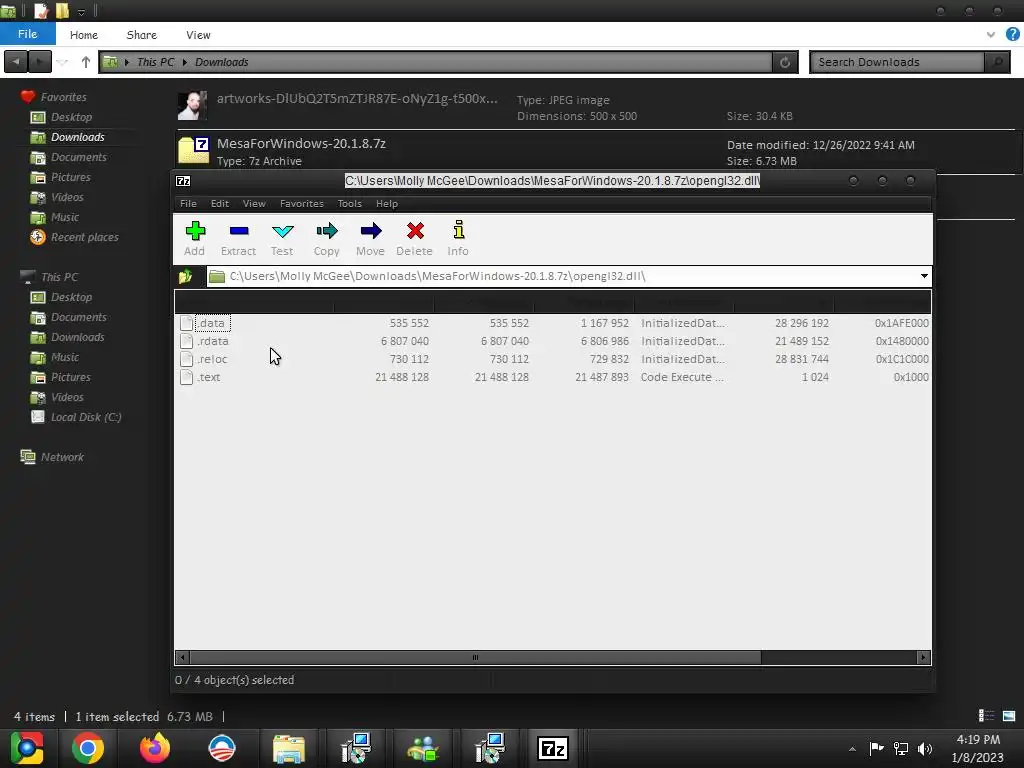Open the 7-Zip File menu

click(x=188, y=204)
